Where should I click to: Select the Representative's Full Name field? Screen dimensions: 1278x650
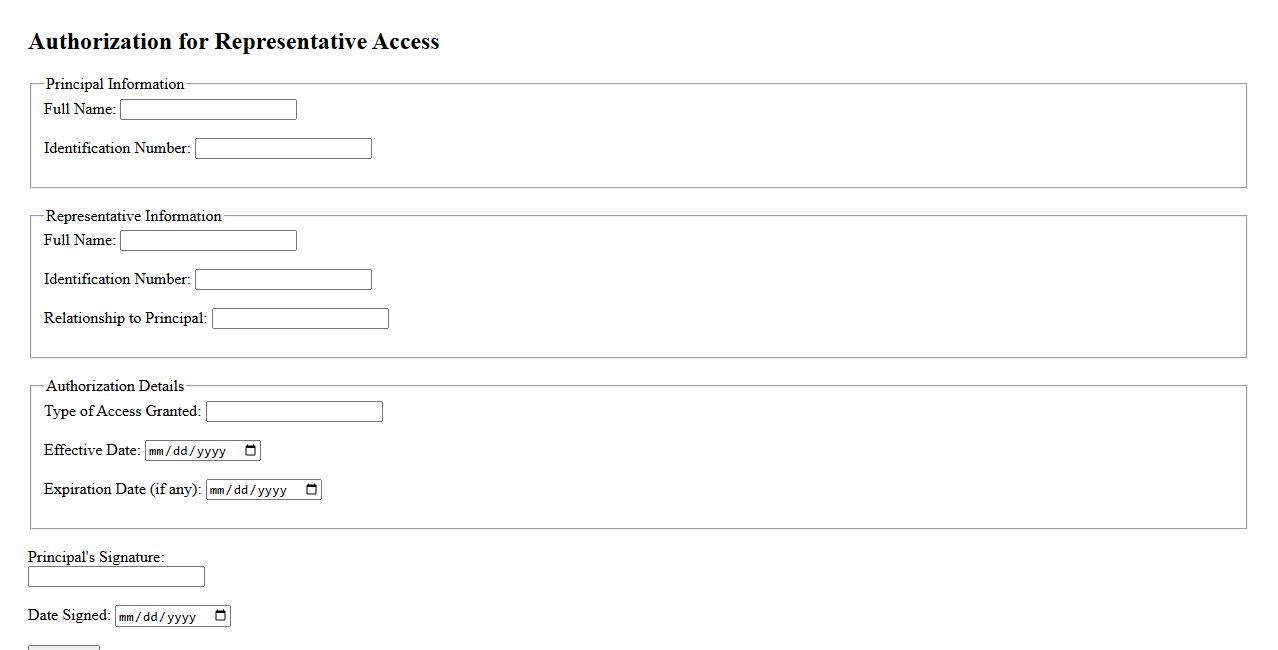click(208, 240)
